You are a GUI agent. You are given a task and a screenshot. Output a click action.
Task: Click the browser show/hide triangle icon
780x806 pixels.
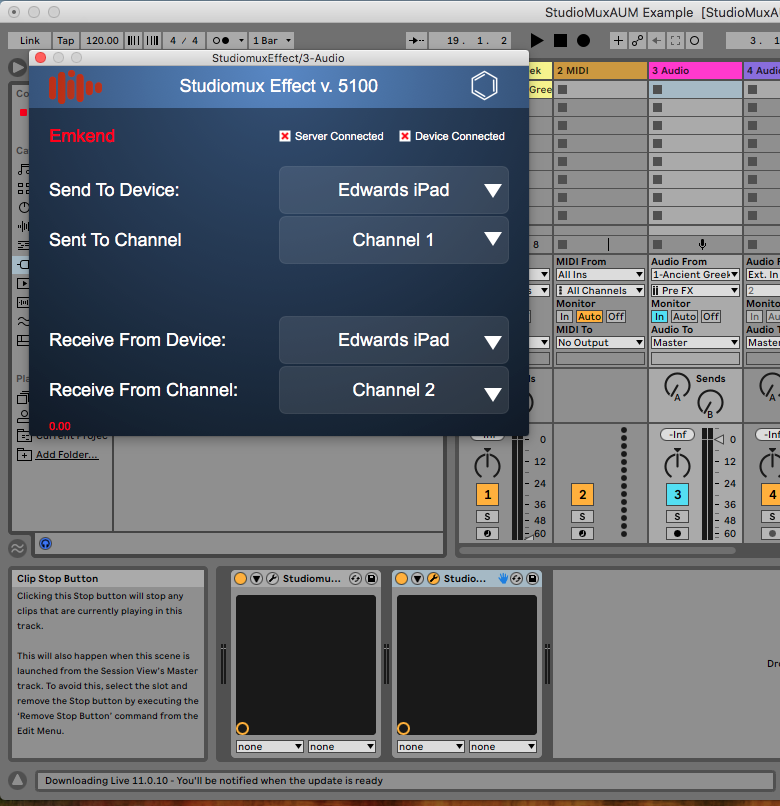tap(17, 67)
